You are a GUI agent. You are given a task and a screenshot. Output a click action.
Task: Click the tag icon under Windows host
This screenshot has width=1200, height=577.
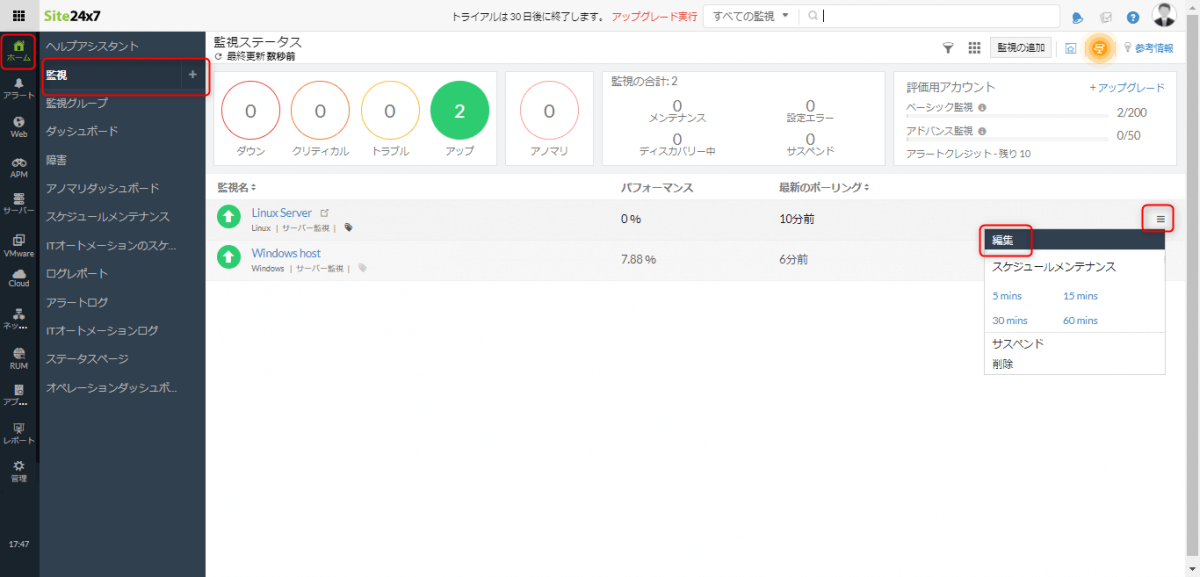coord(362,268)
